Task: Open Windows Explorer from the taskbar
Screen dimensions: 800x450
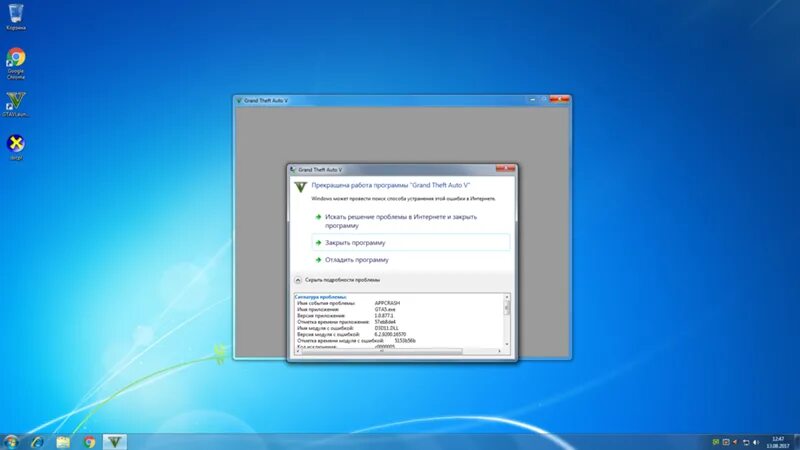Action: pyautogui.click(x=63, y=442)
